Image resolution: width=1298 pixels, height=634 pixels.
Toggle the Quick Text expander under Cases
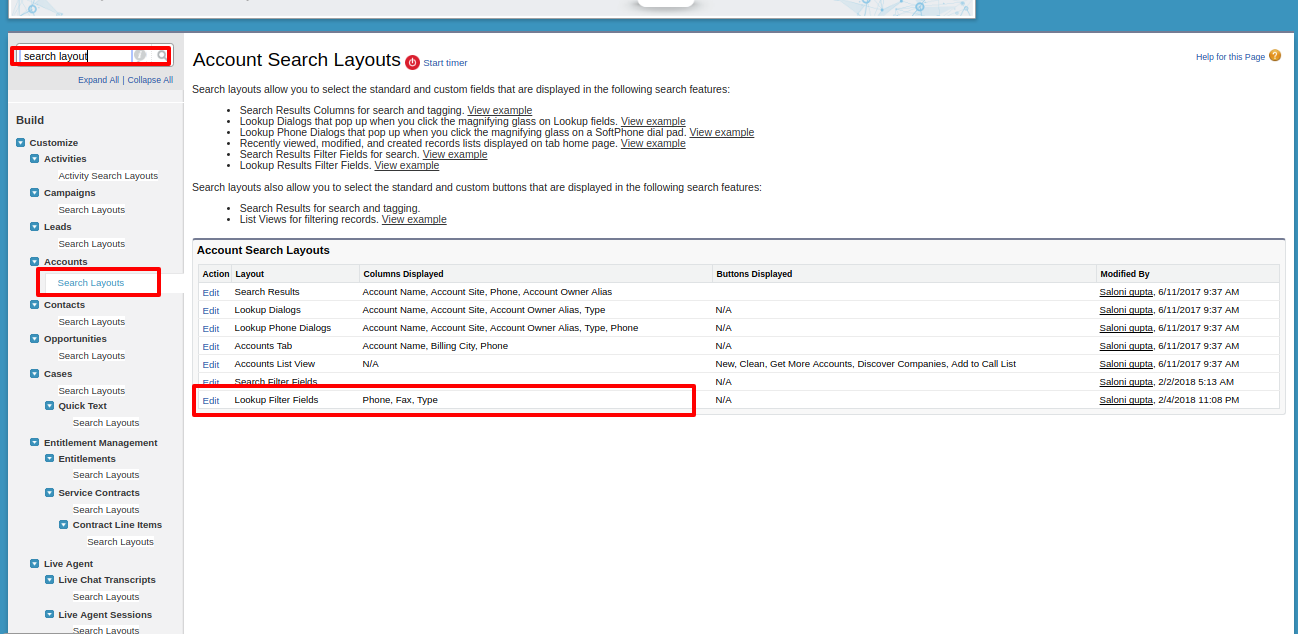(x=50, y=406)
